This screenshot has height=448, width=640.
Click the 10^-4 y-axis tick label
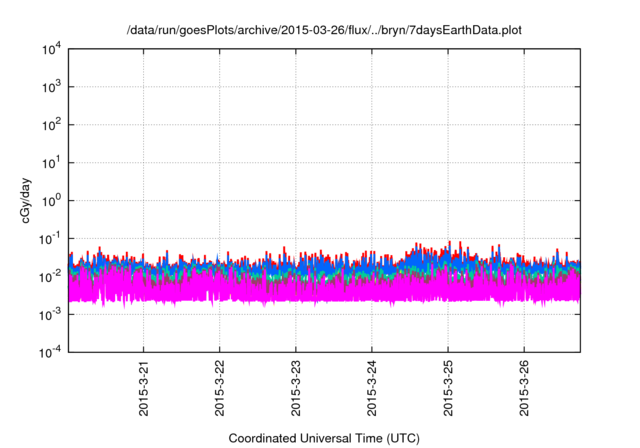51,352
